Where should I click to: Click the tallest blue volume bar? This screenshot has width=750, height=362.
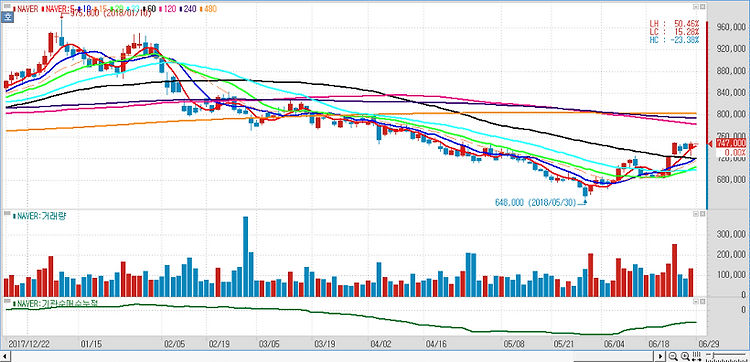pos(245,256)
